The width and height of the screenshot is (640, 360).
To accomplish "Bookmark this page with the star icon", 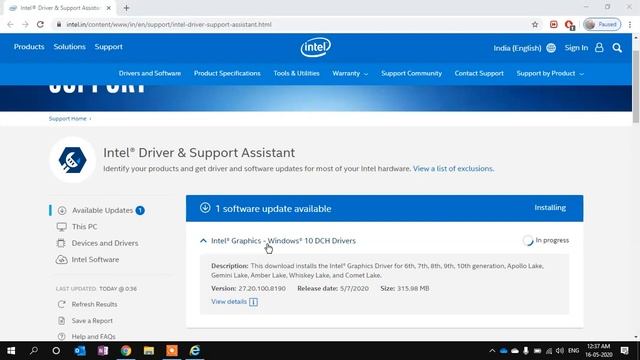I will coord(535,24).
